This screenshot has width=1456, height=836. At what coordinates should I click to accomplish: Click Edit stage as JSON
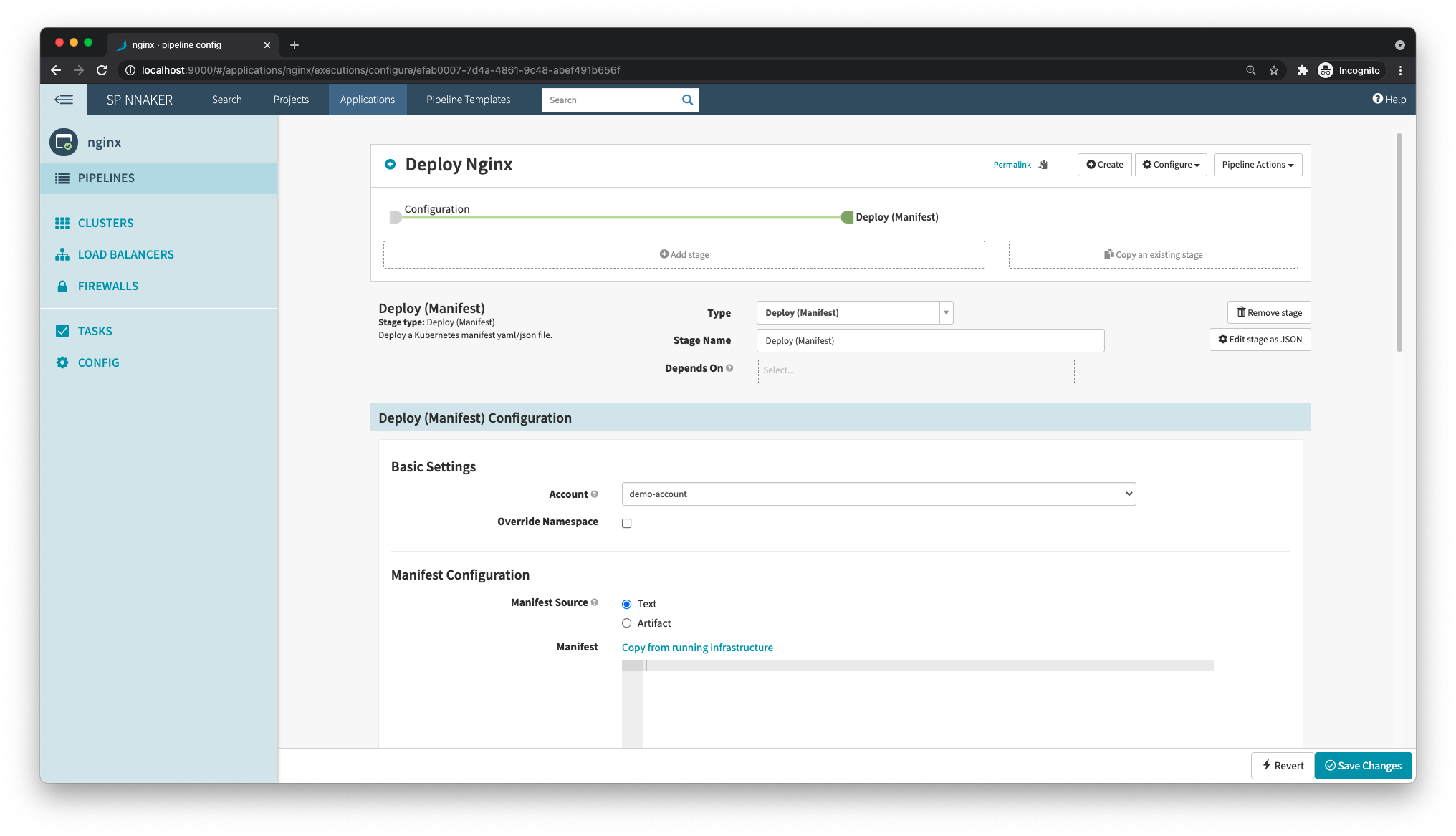click(x=1260, y=340)
